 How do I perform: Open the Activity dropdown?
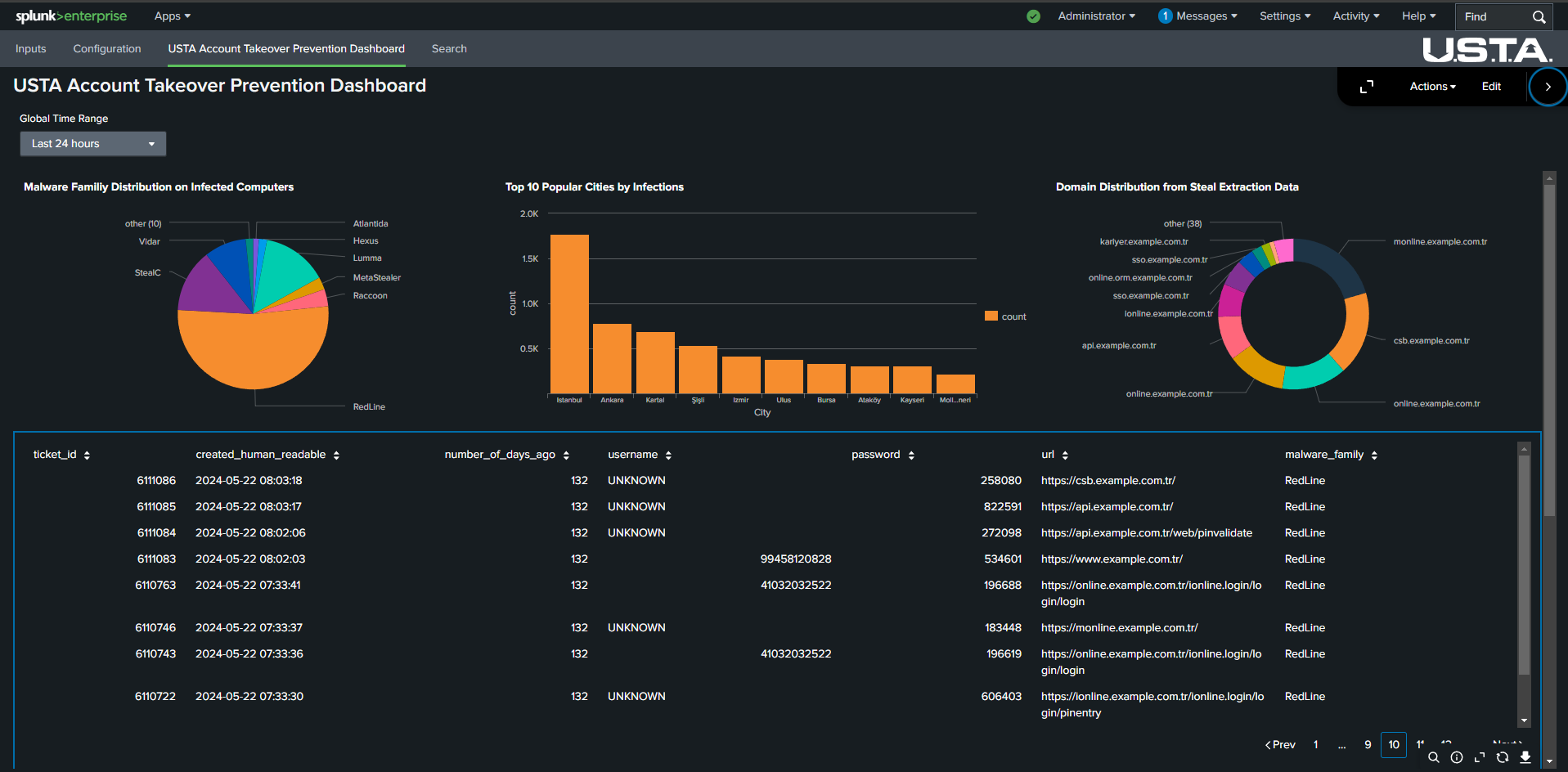[x=1356, y=16]
